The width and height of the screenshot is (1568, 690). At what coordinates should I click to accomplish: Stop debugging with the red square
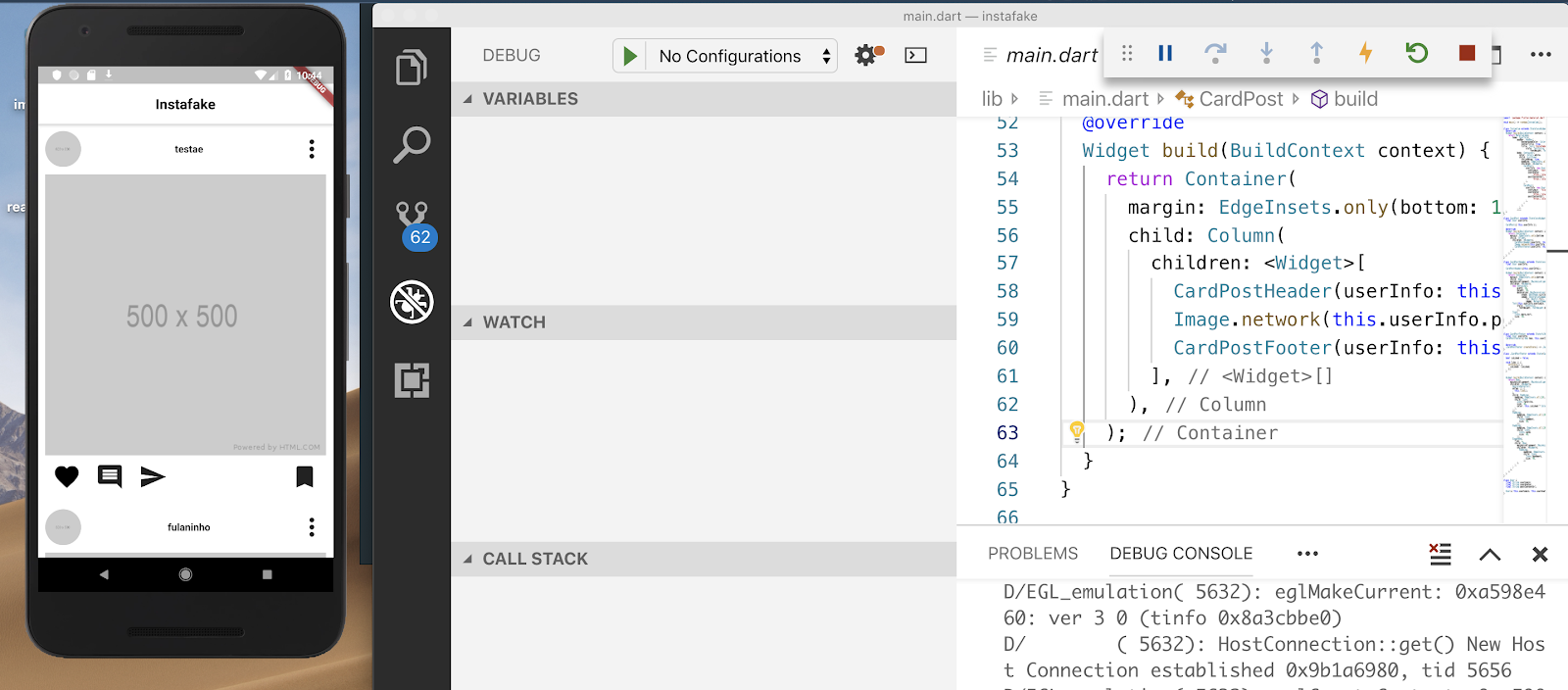tap(1466, 53)
